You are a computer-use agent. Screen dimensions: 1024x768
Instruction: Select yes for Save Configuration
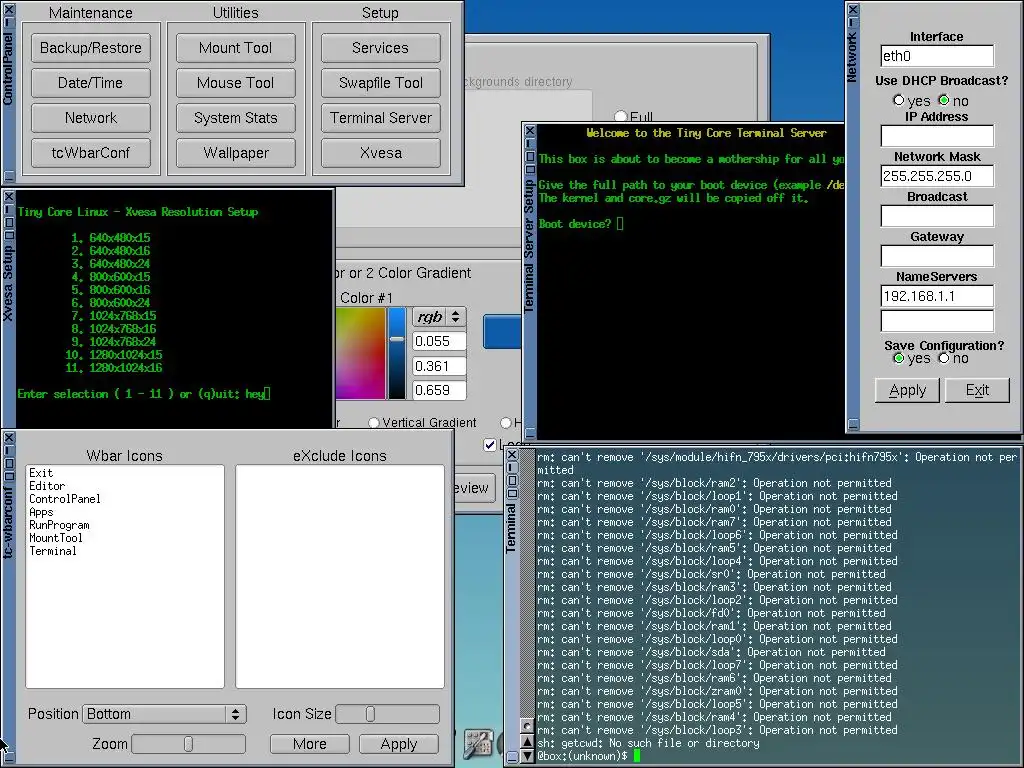[899, 358]
